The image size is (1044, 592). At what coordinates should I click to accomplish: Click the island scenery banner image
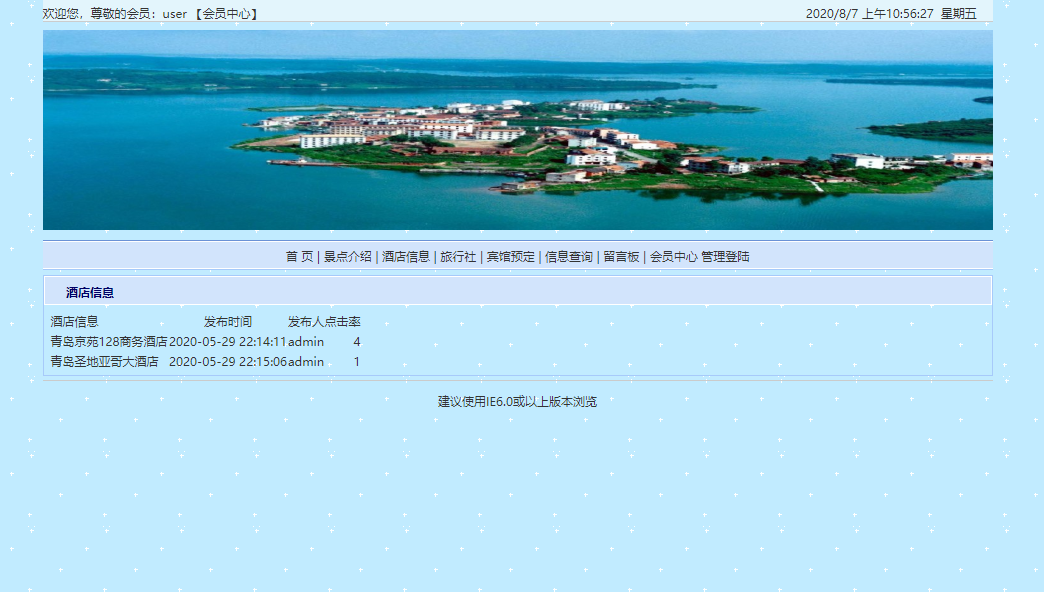pos(516,131)
